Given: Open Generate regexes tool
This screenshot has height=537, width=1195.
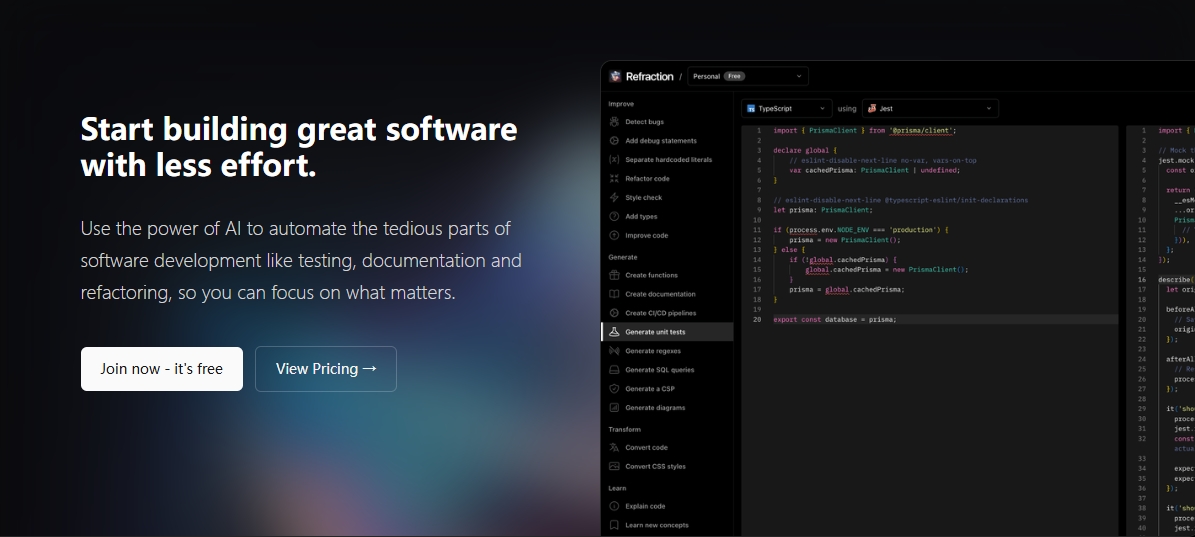Looking at the screenshot, I should pyautogui.click(x=668, y=351).
